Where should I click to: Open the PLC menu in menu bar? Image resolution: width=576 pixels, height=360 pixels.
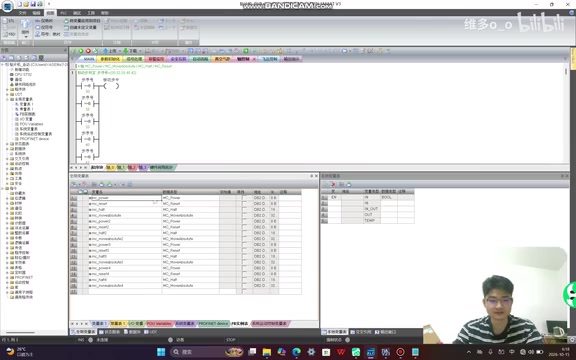tap(64, 13)
